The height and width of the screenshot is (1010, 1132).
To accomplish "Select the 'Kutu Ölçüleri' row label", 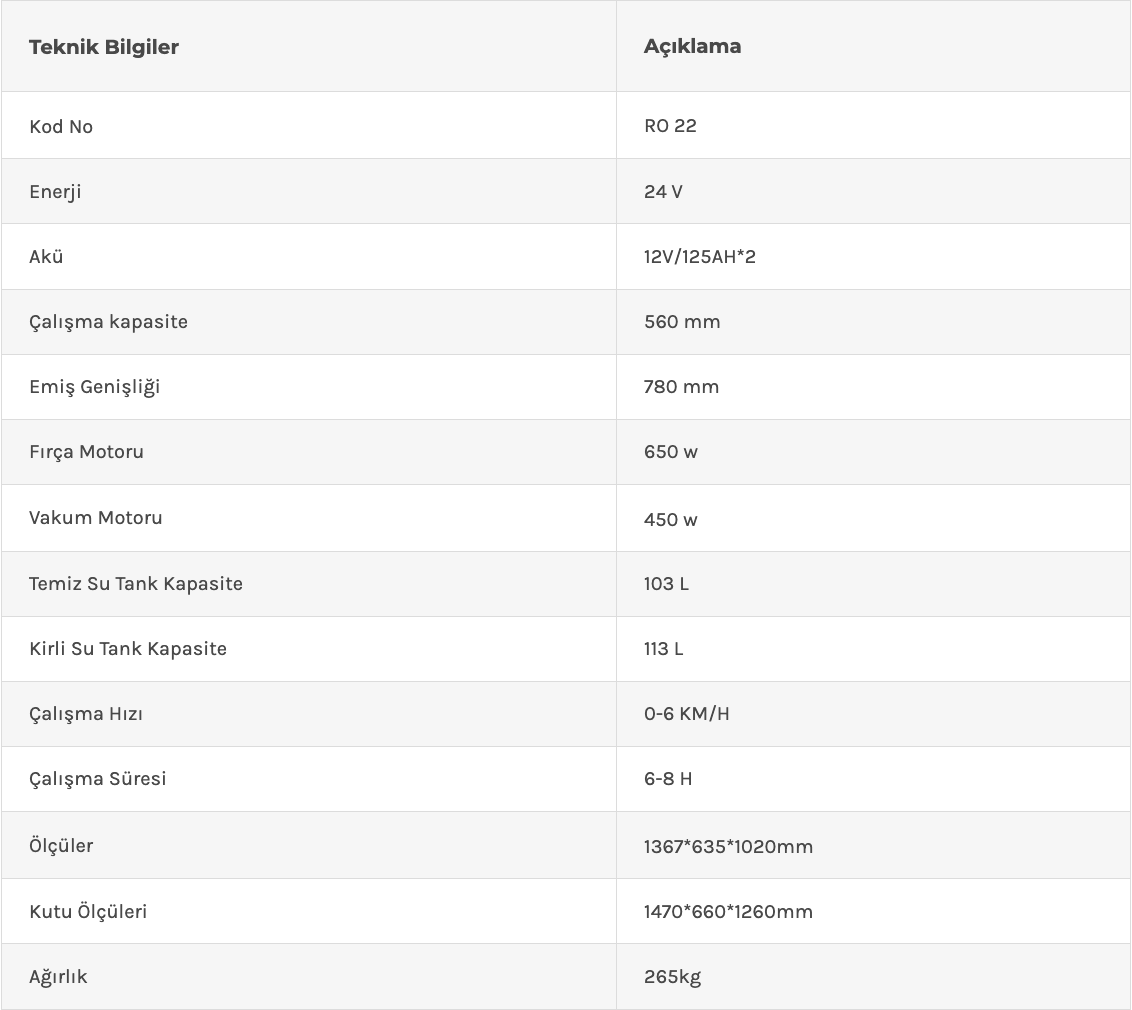I will click(x=88, y=912).
